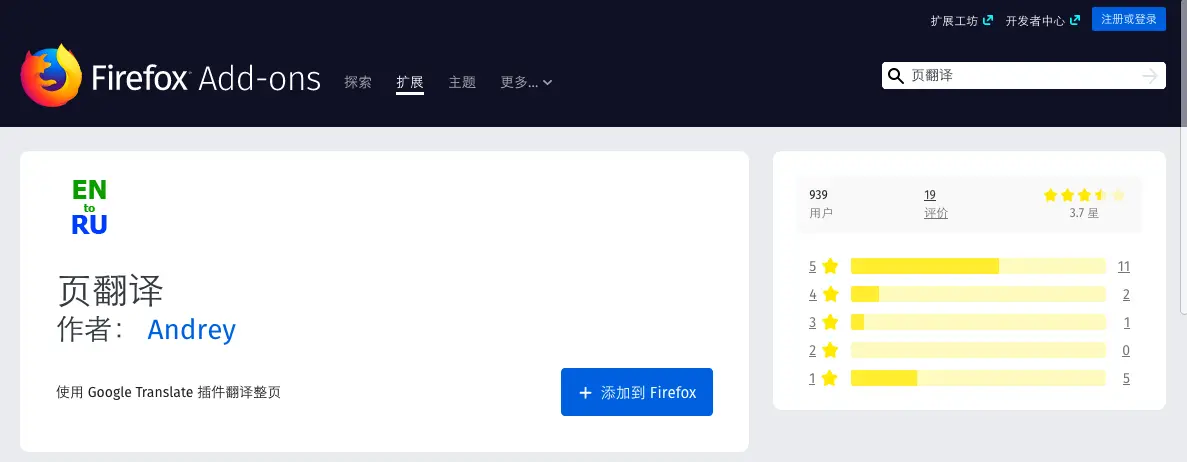Click the 5 label in ratings list
1187x462 pixels.
pyautogui.click(x=812, y=266)
